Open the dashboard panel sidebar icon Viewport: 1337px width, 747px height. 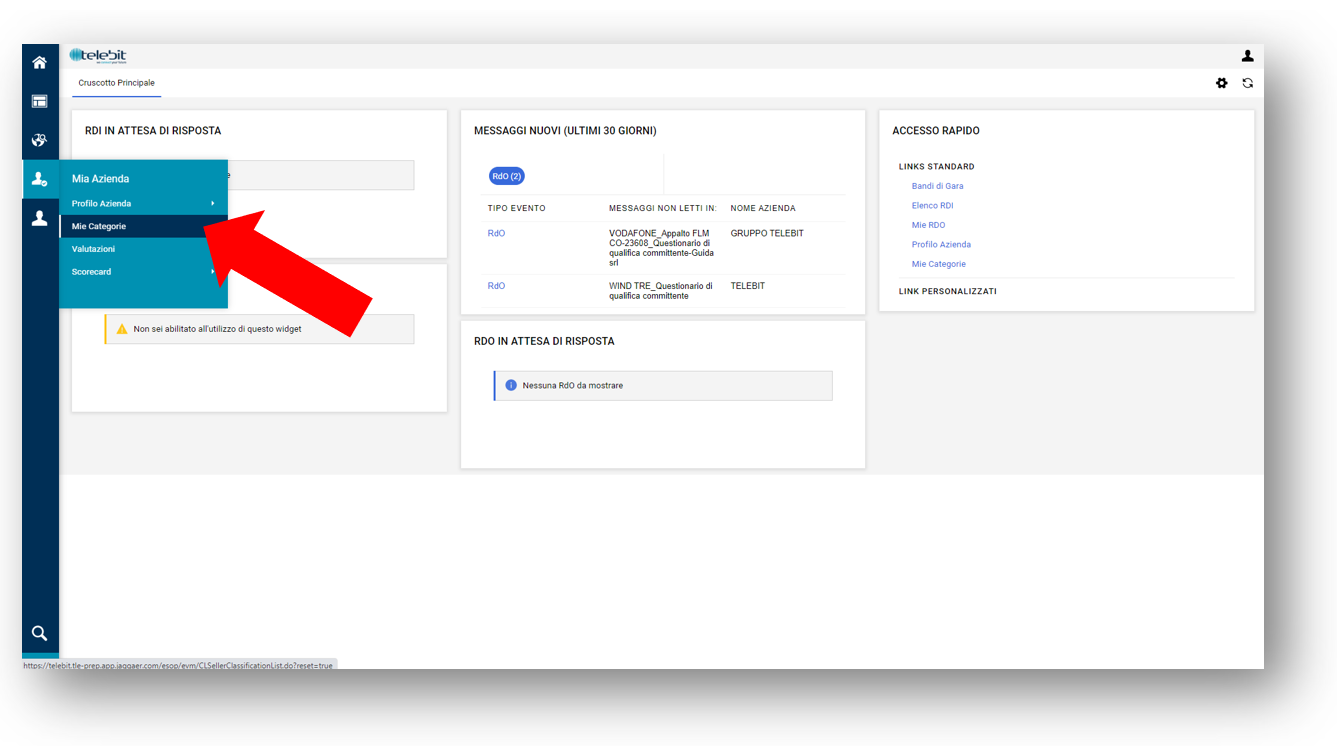[40, 101]
